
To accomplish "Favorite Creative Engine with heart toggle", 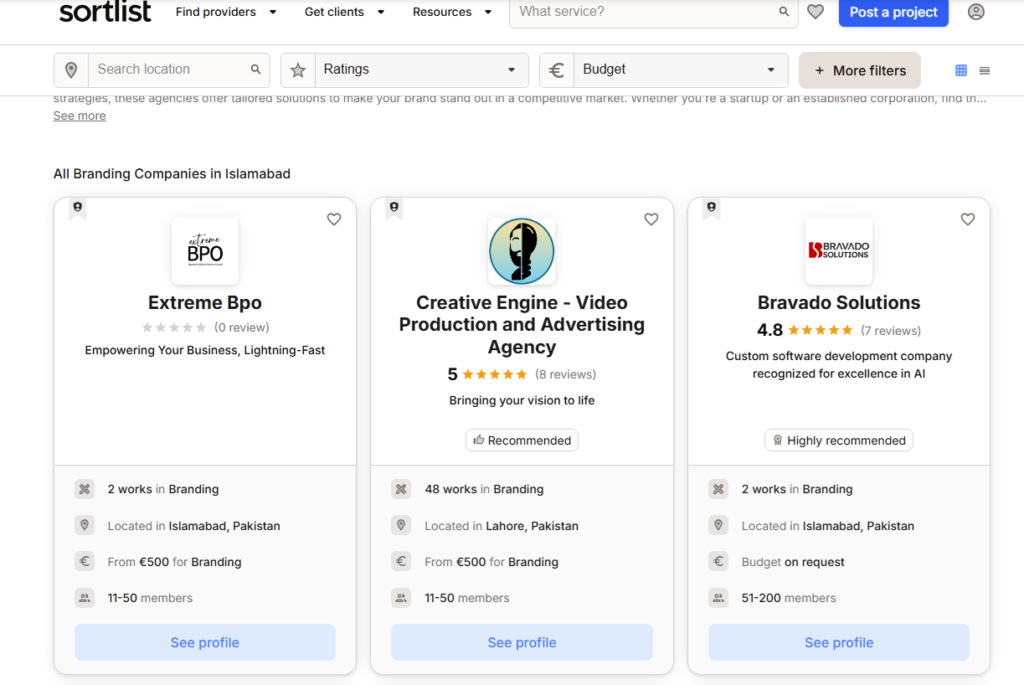I will pyautogui.click(x=651, y=219).
